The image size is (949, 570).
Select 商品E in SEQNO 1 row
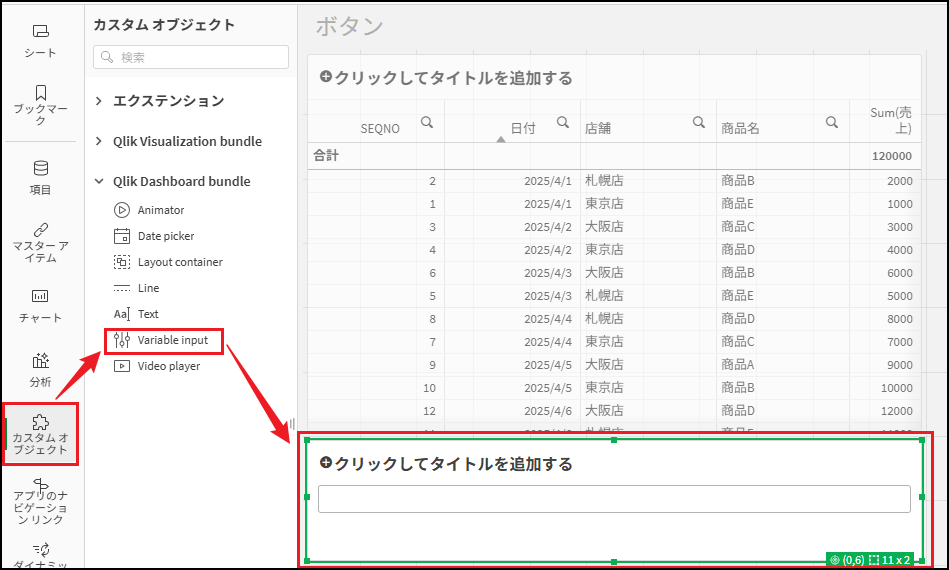tap(738, 204)
